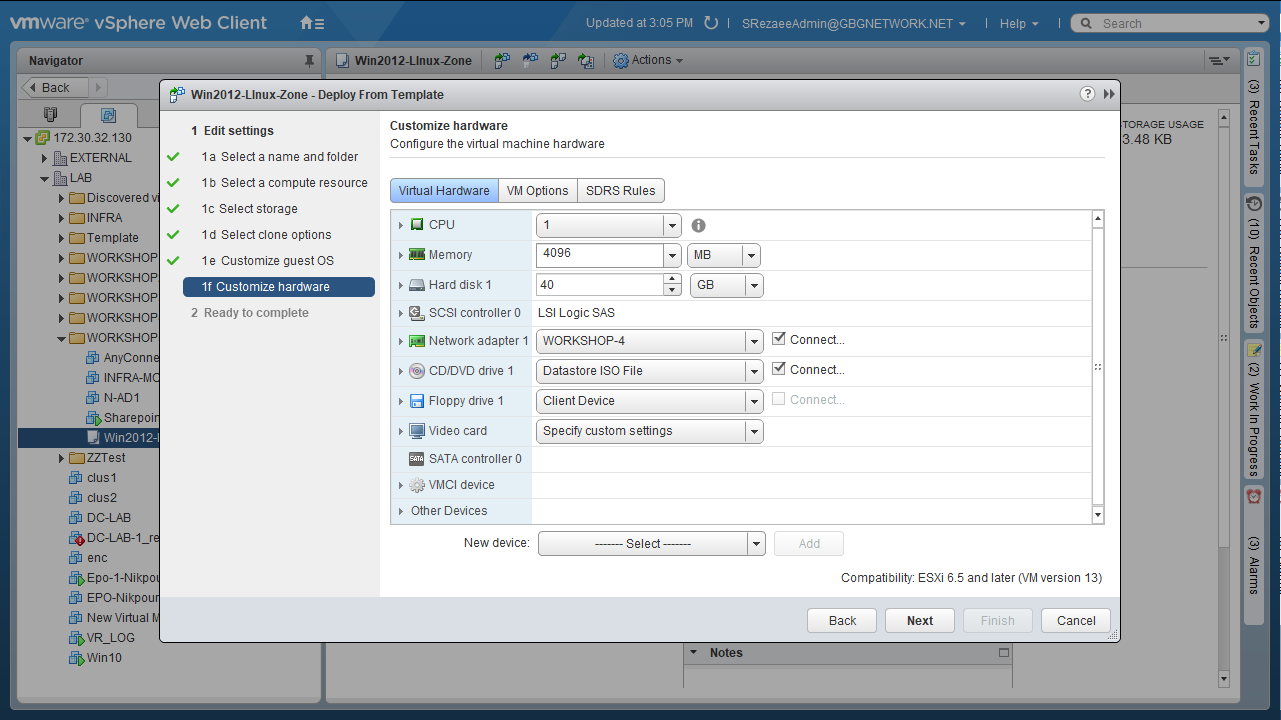Open the Alarms sidebar icon
Image resolution: width=1281 pixels, height=720 pixels.
coord(1254,497)
